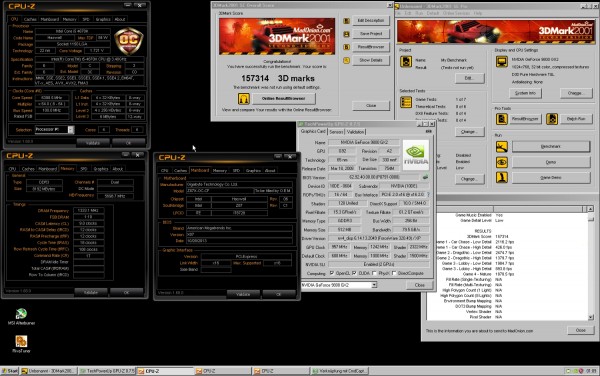
Task: Click the joystick icon next to Game Demo
Action: [502, 177]
